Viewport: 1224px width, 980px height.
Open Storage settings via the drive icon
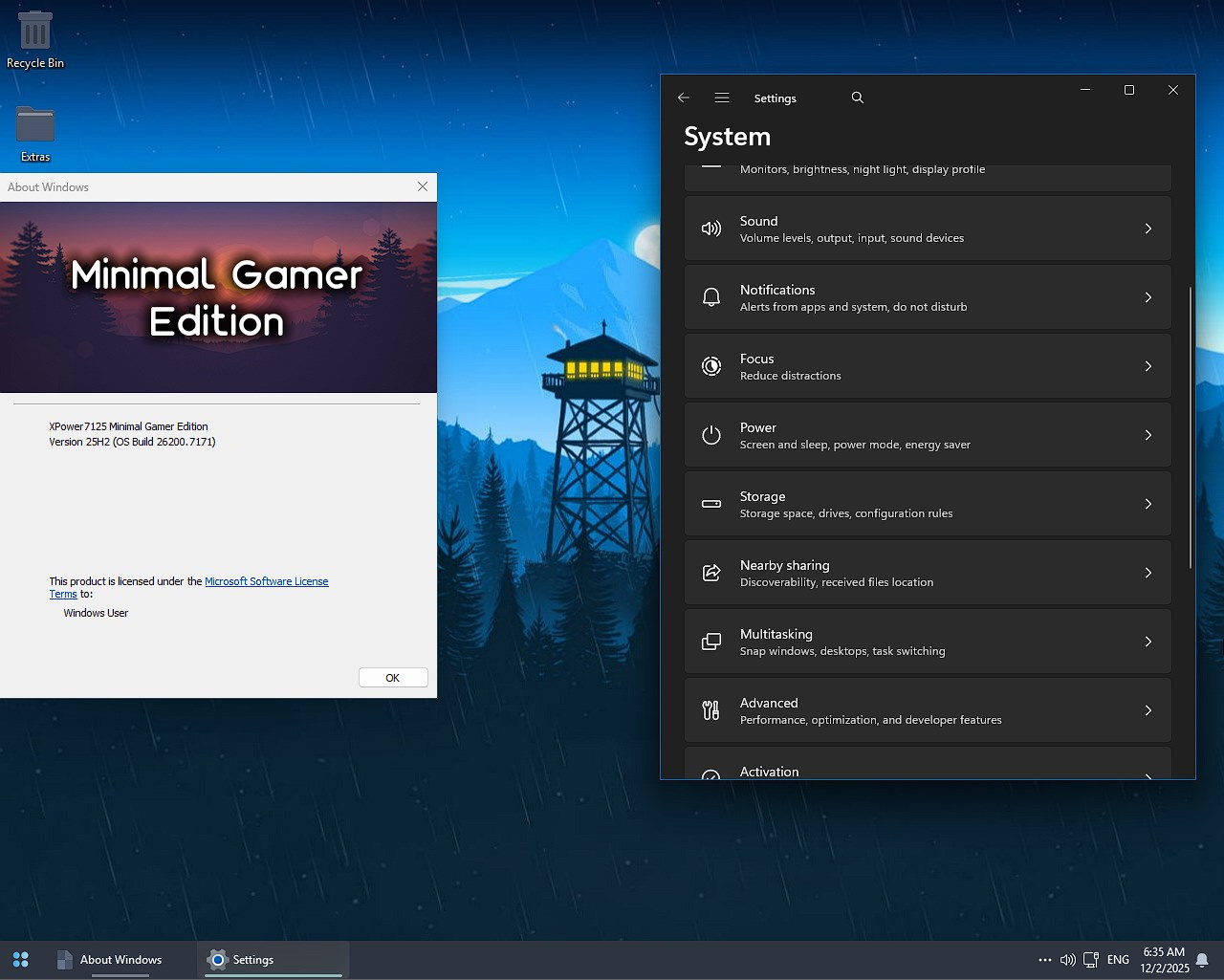tap(710, 504)
